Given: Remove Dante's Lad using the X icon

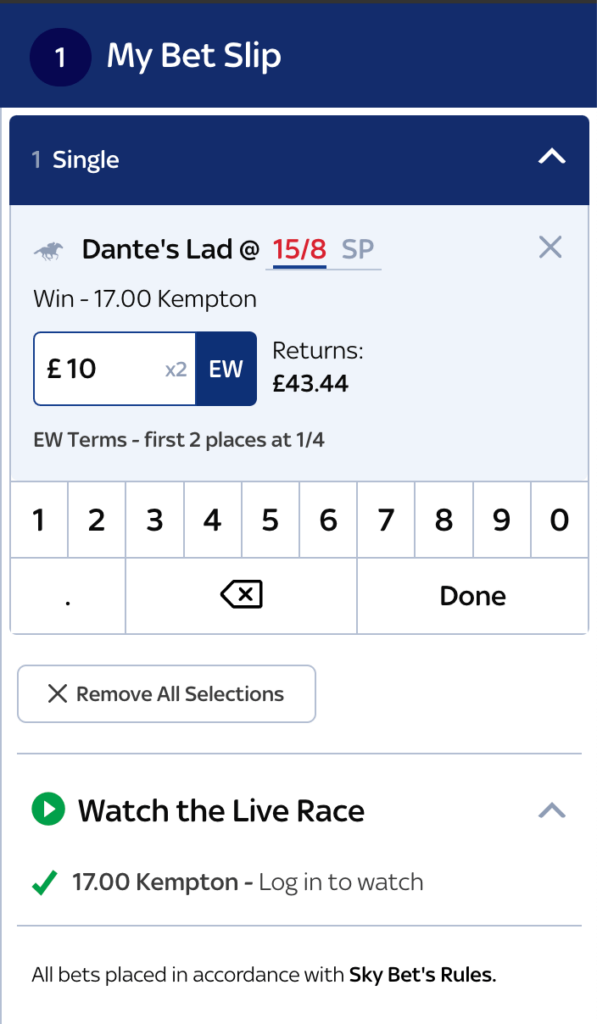Looking at the screenshot, I should (550, 247).
